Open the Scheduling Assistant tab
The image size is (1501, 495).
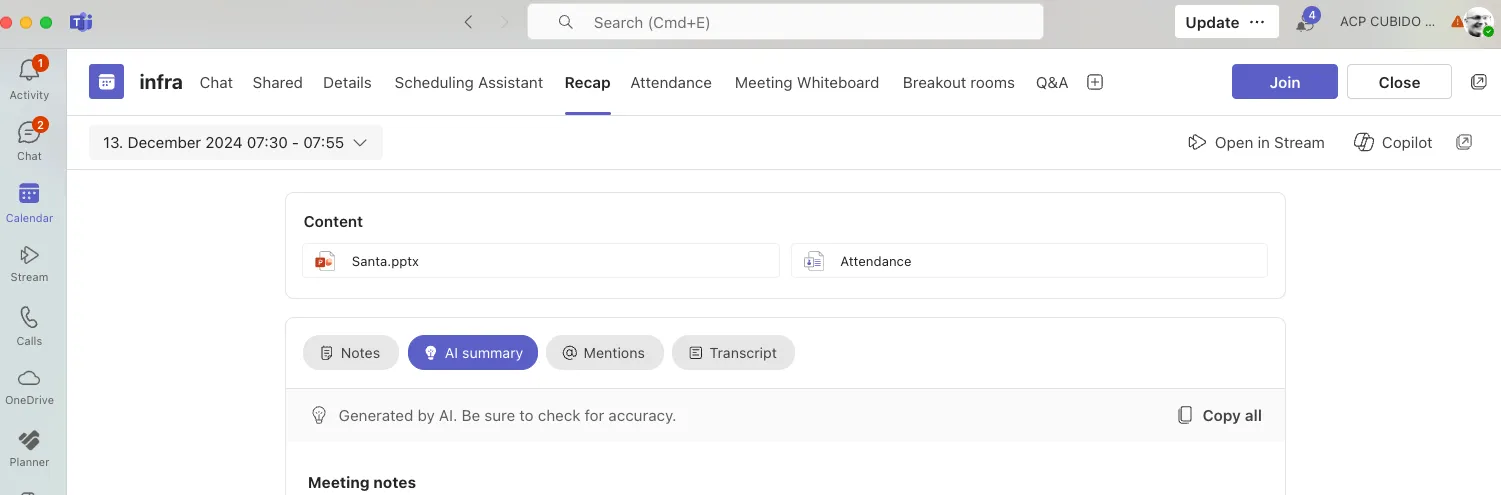[468, 83]
